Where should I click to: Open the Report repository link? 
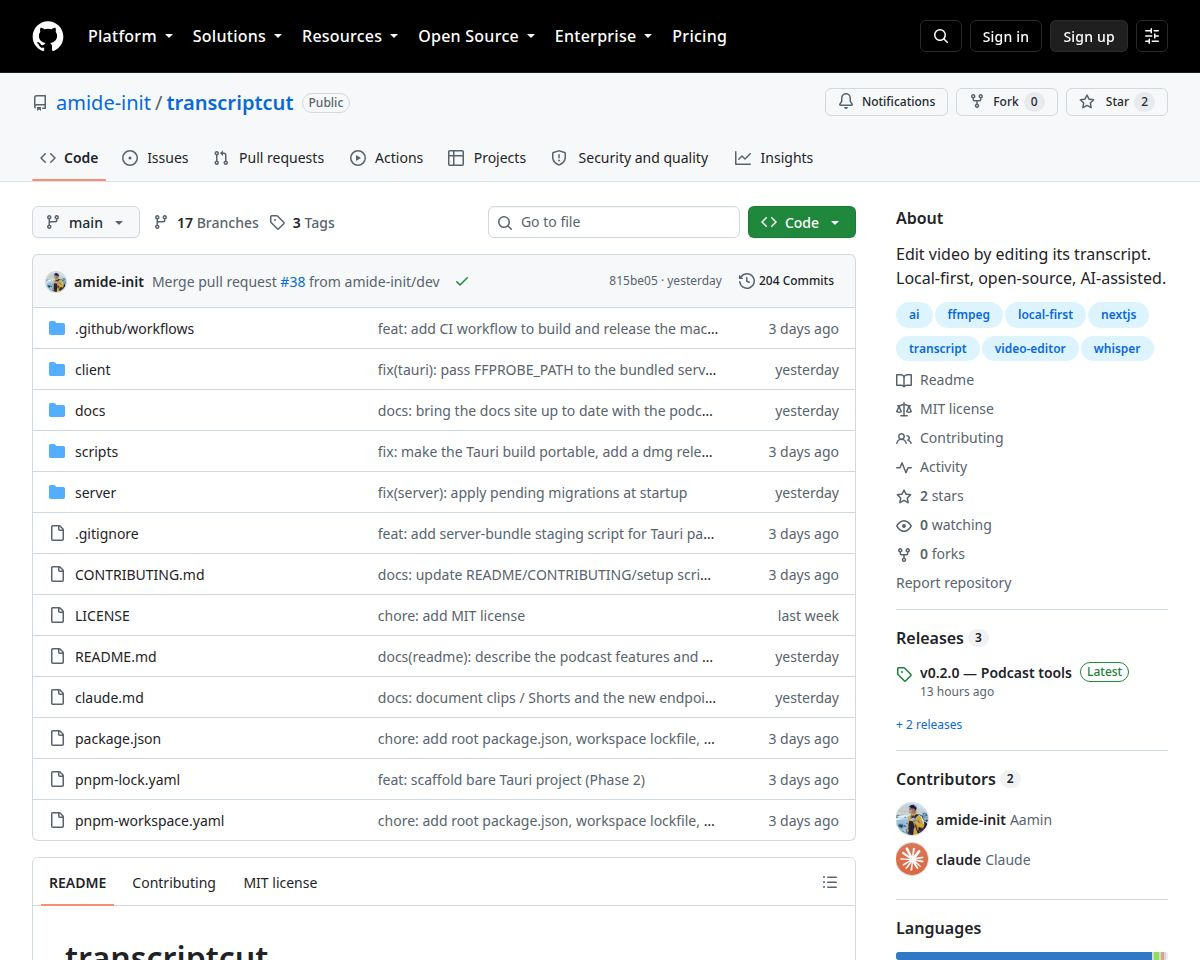click(x=954, y=583)
